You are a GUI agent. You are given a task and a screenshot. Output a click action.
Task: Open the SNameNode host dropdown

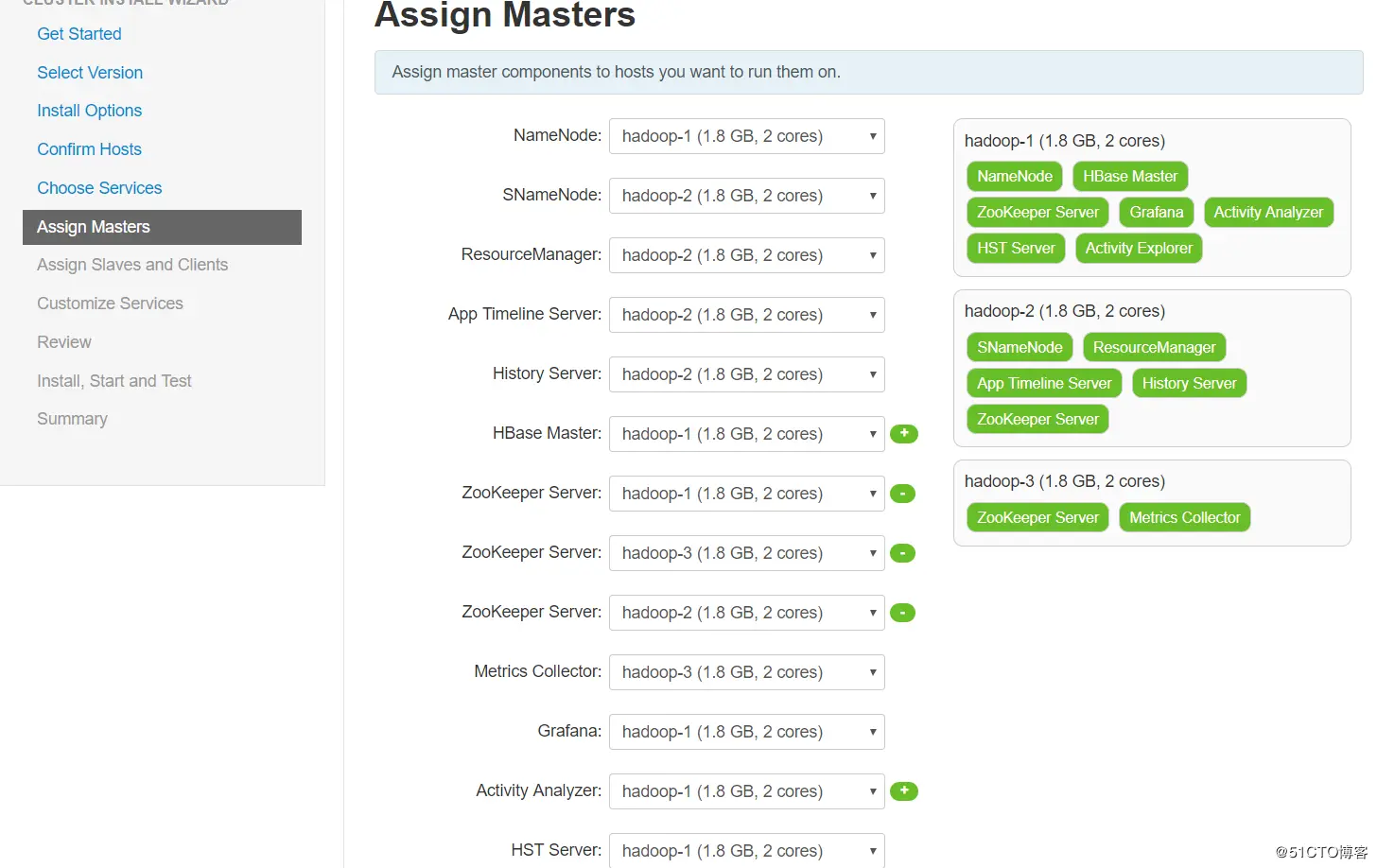747,196
